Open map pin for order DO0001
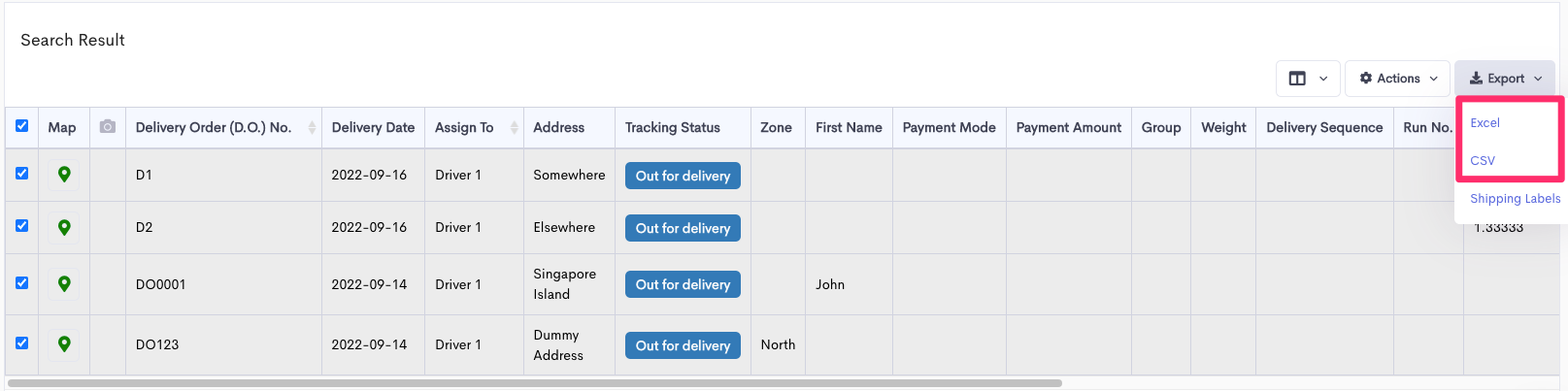 pyautogui.click(x=64, y=283)
